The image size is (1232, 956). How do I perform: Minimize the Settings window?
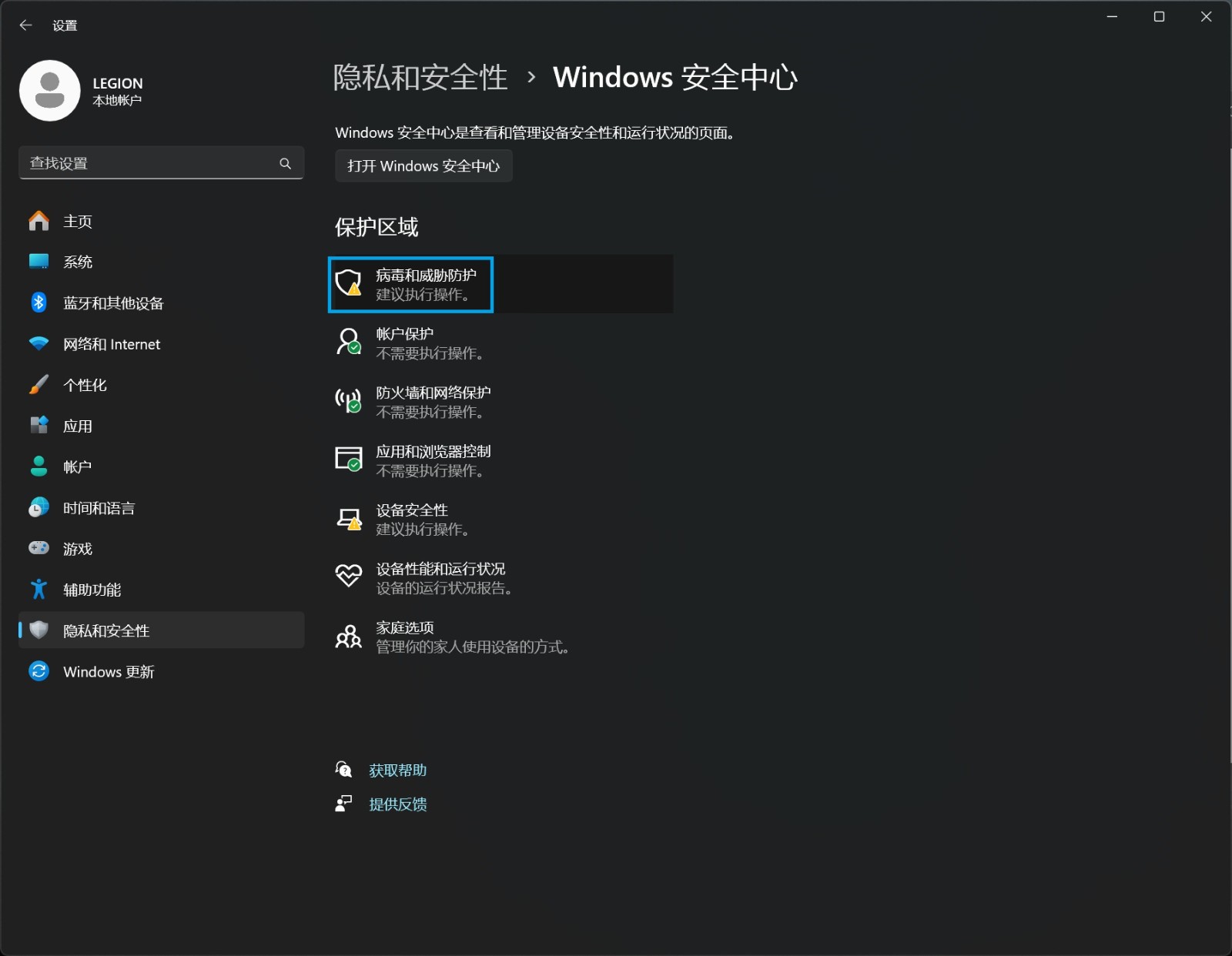pos(1112,17)
